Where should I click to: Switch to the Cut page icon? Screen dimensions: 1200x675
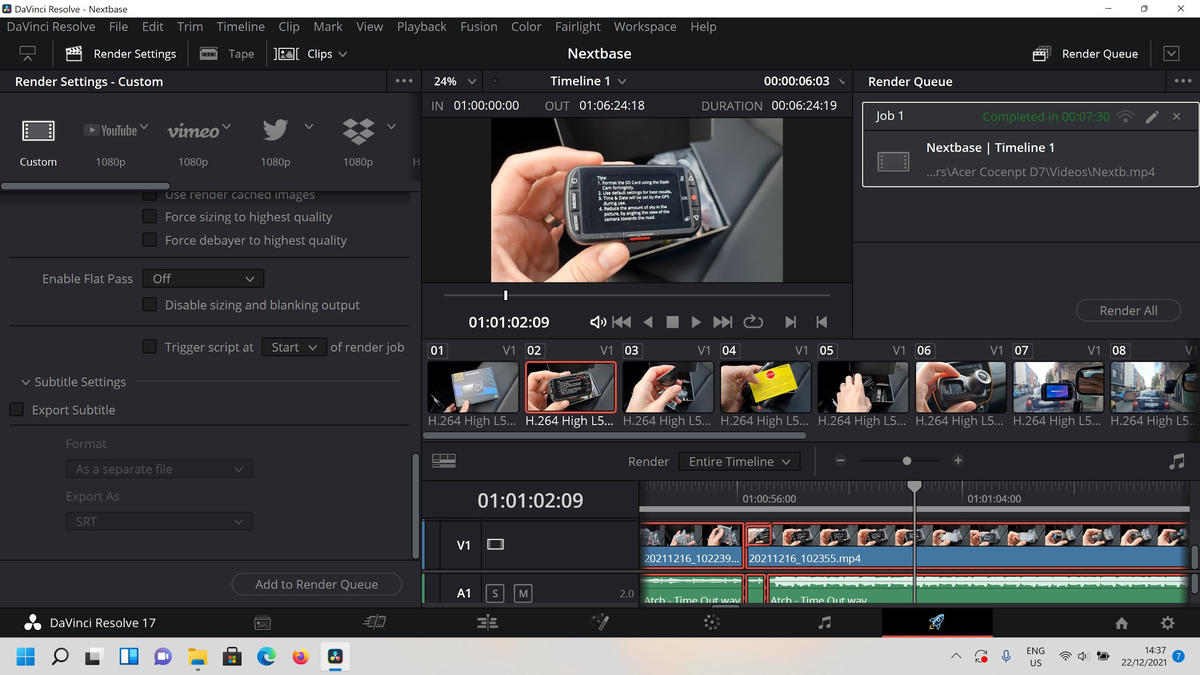tap(375, 623)
